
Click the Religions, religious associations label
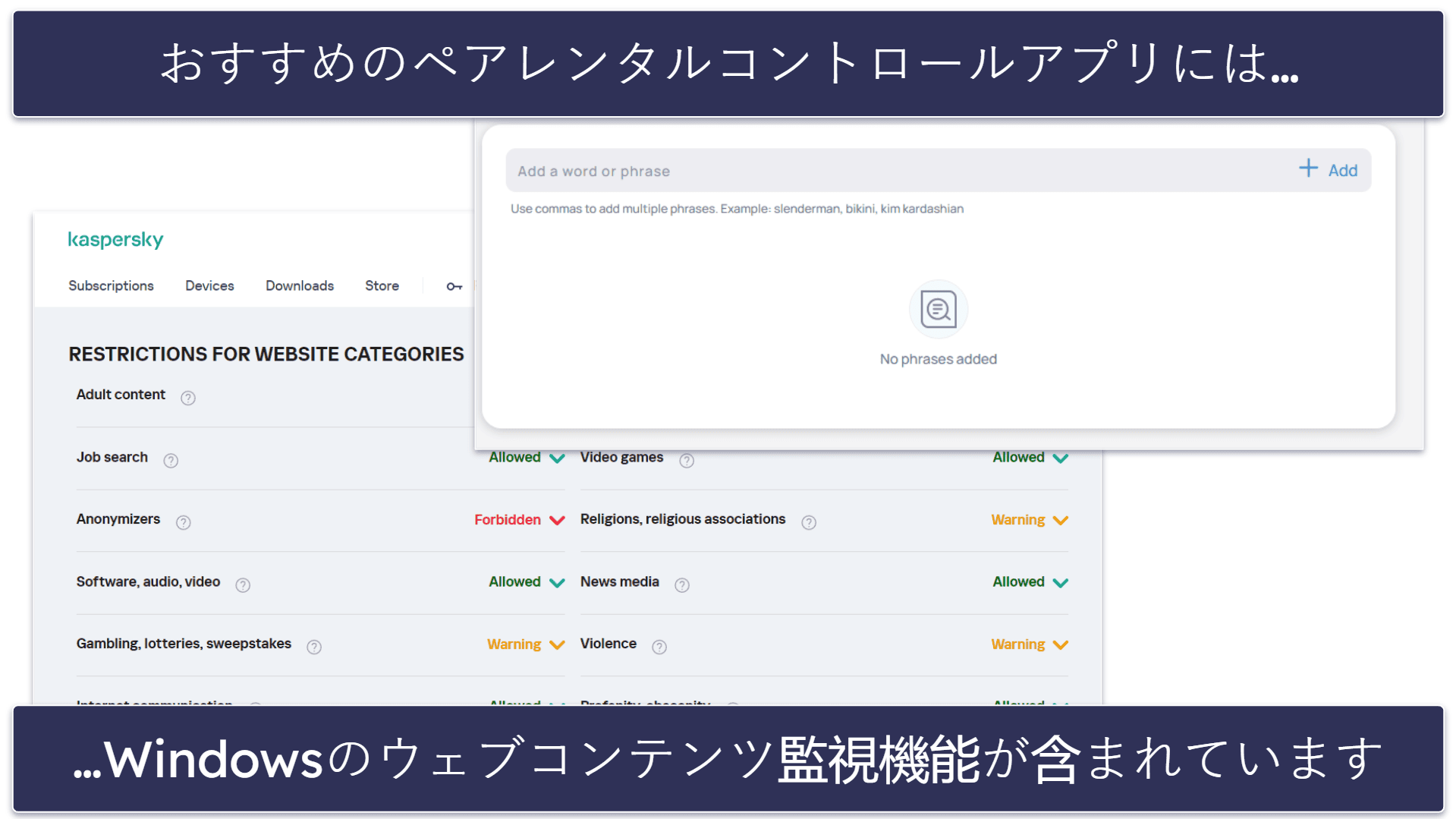683,519
